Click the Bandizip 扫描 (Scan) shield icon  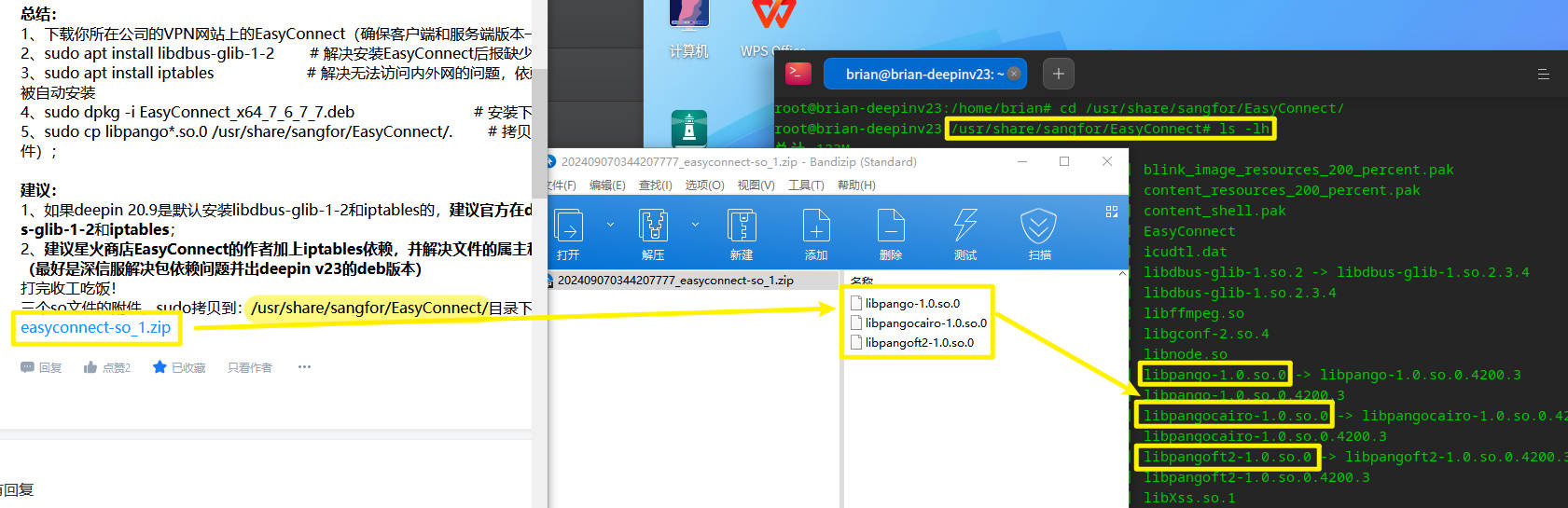pos(1039,226)
